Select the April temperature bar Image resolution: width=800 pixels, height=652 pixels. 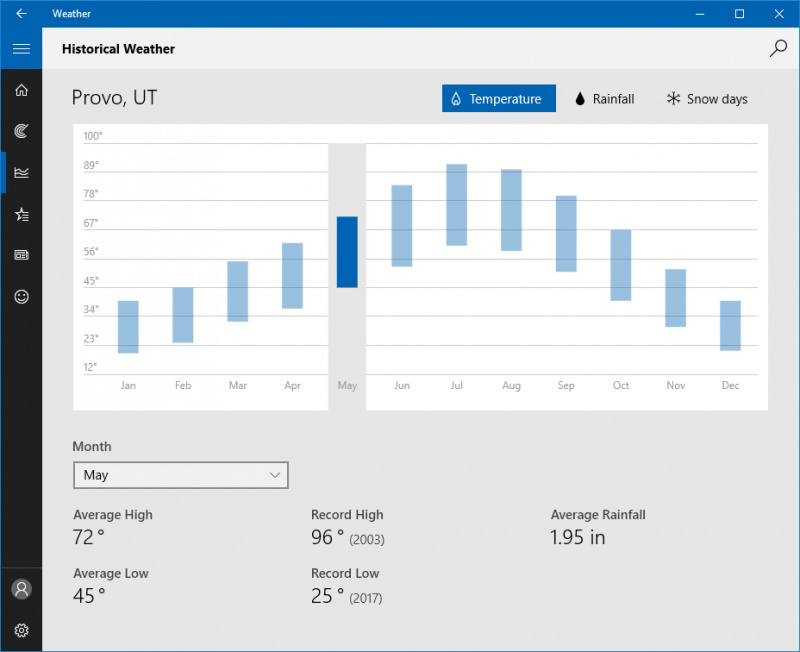292,275
